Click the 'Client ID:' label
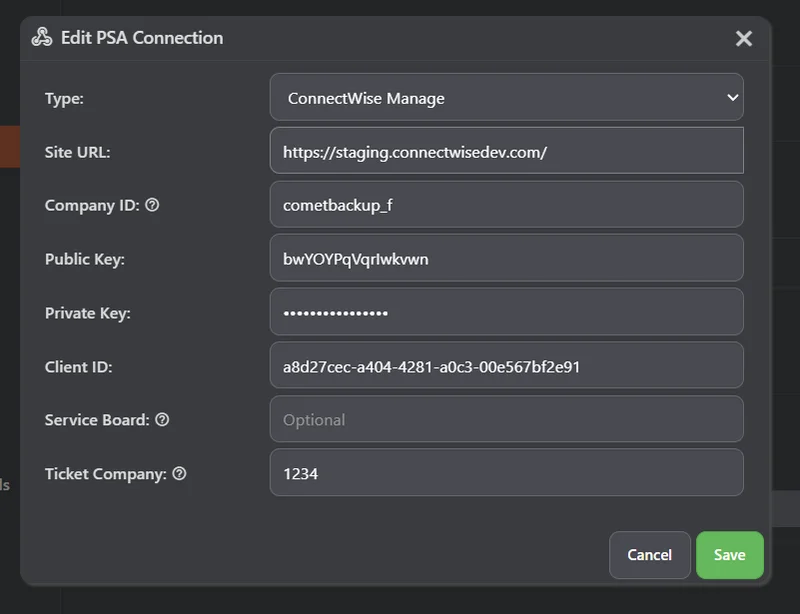 point(79,367)
